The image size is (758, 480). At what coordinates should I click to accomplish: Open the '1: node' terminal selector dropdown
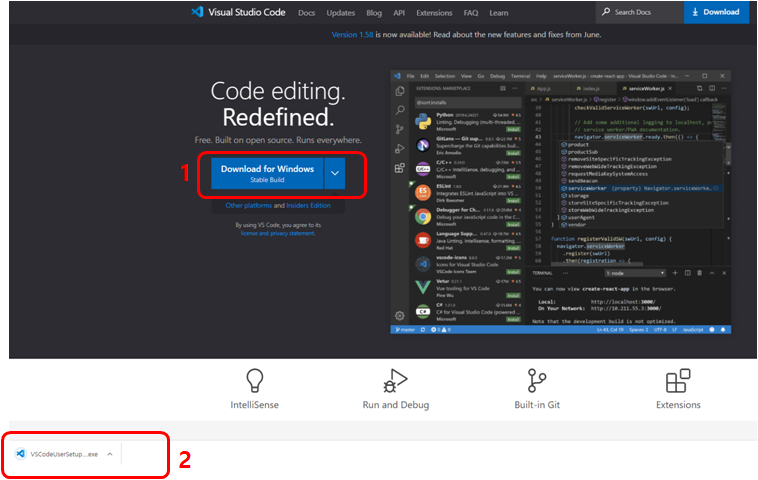click(635, 273)
